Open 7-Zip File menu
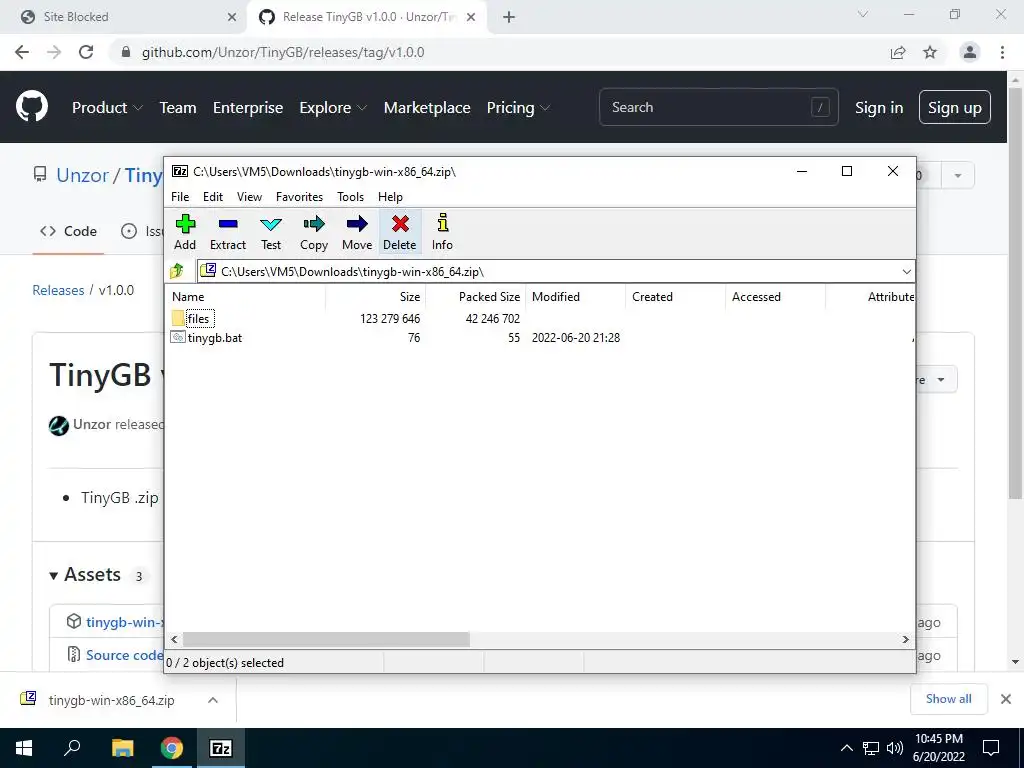The width and height of the screenshot is (1024, 768). click(180, 197)
